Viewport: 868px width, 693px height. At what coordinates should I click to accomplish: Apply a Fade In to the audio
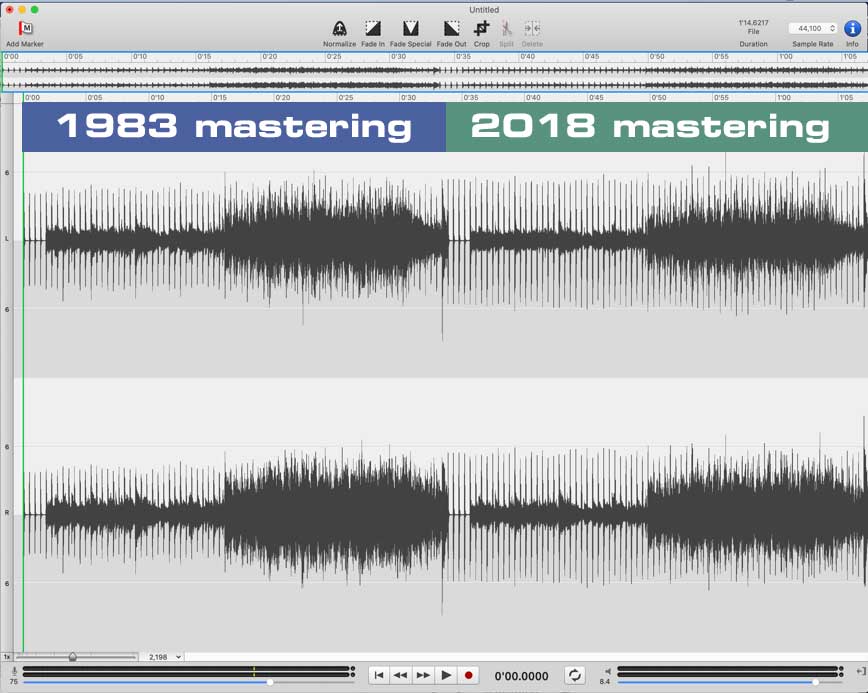[371, 28]
